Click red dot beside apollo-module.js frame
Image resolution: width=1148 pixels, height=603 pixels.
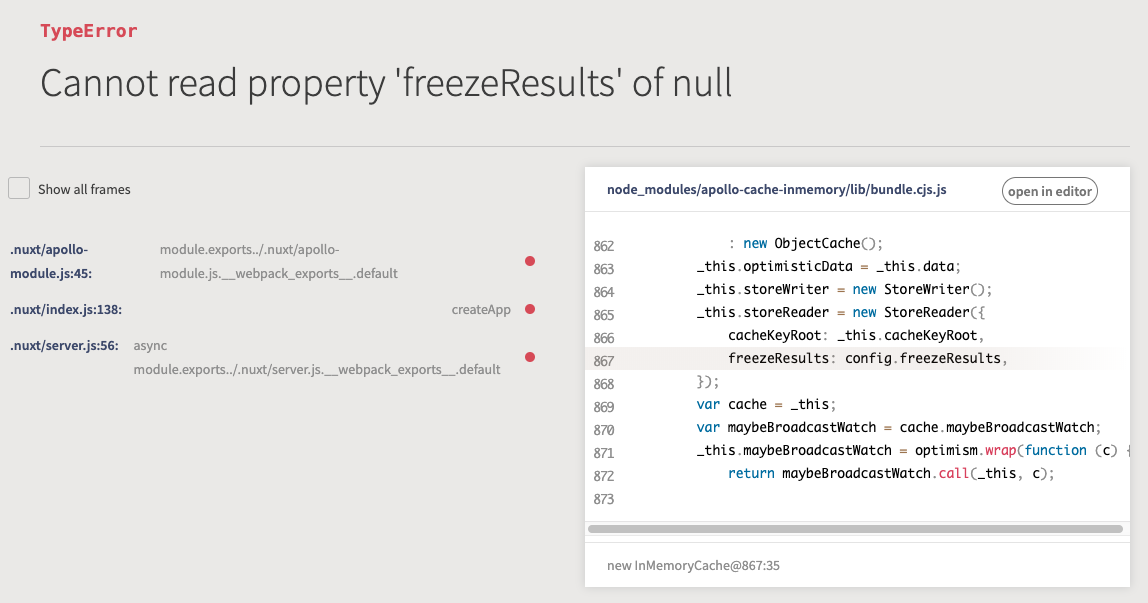point(530,261)
